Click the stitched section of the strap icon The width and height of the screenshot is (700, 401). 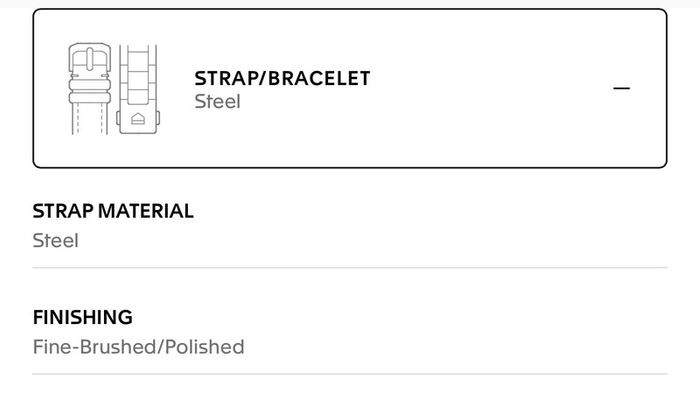90,118
